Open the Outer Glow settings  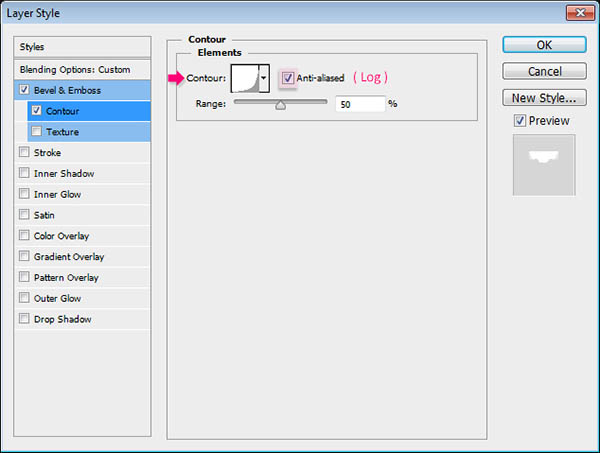click(82, 298)
